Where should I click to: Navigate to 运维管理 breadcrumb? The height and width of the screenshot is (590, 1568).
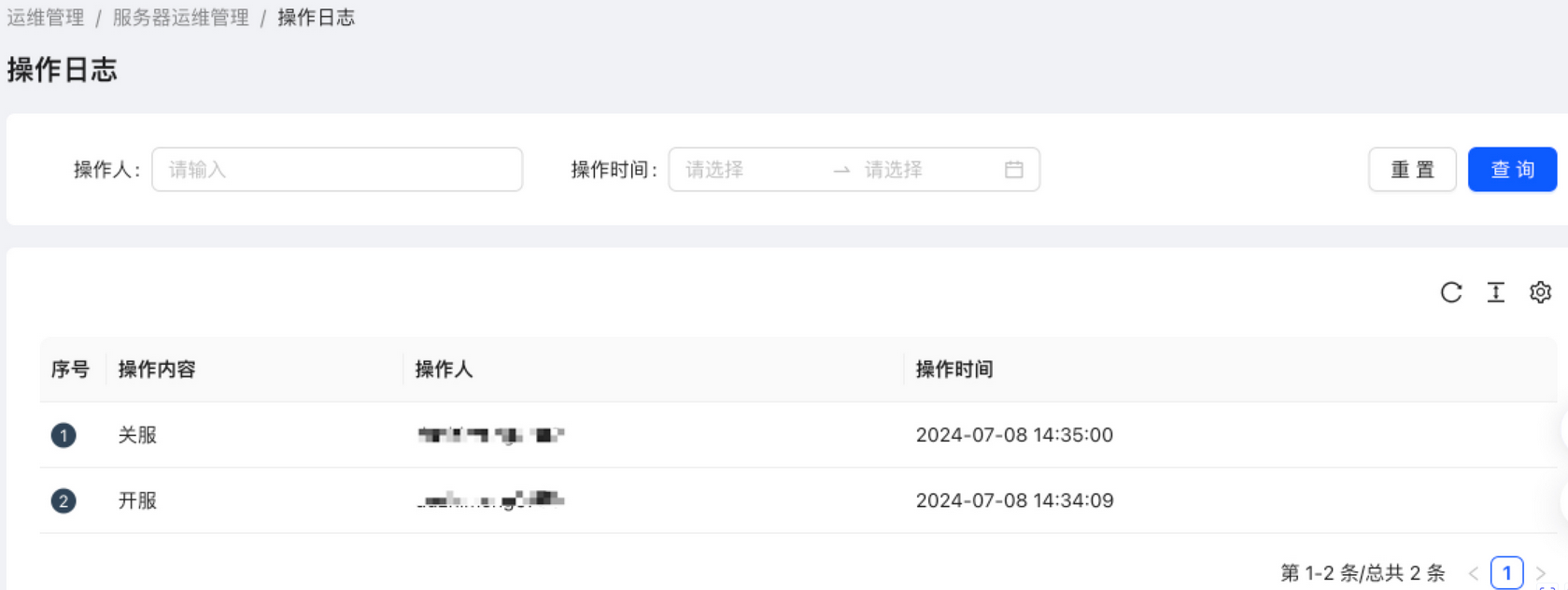pos(46,18)
